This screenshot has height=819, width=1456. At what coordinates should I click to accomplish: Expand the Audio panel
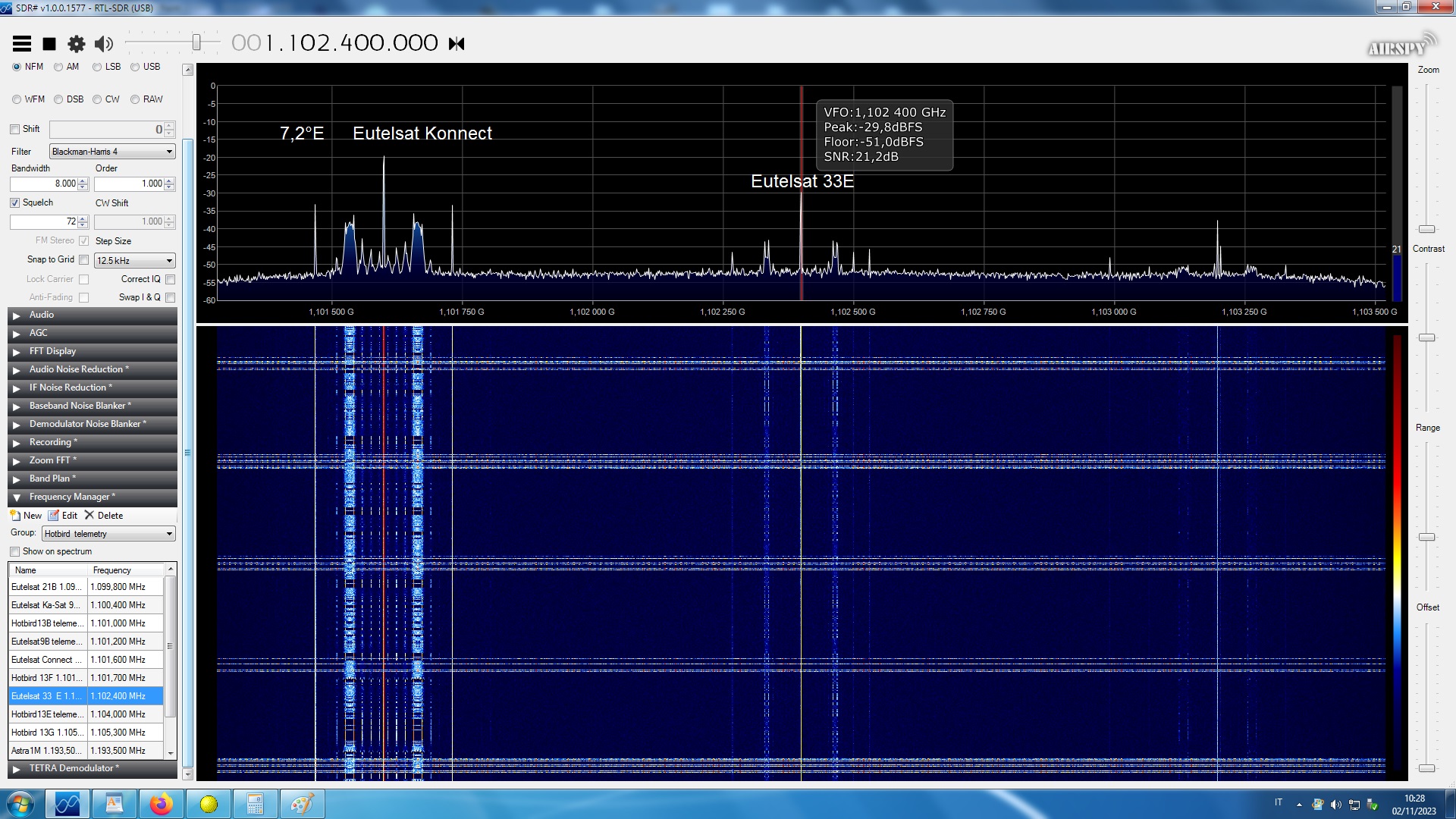point(93,315)
